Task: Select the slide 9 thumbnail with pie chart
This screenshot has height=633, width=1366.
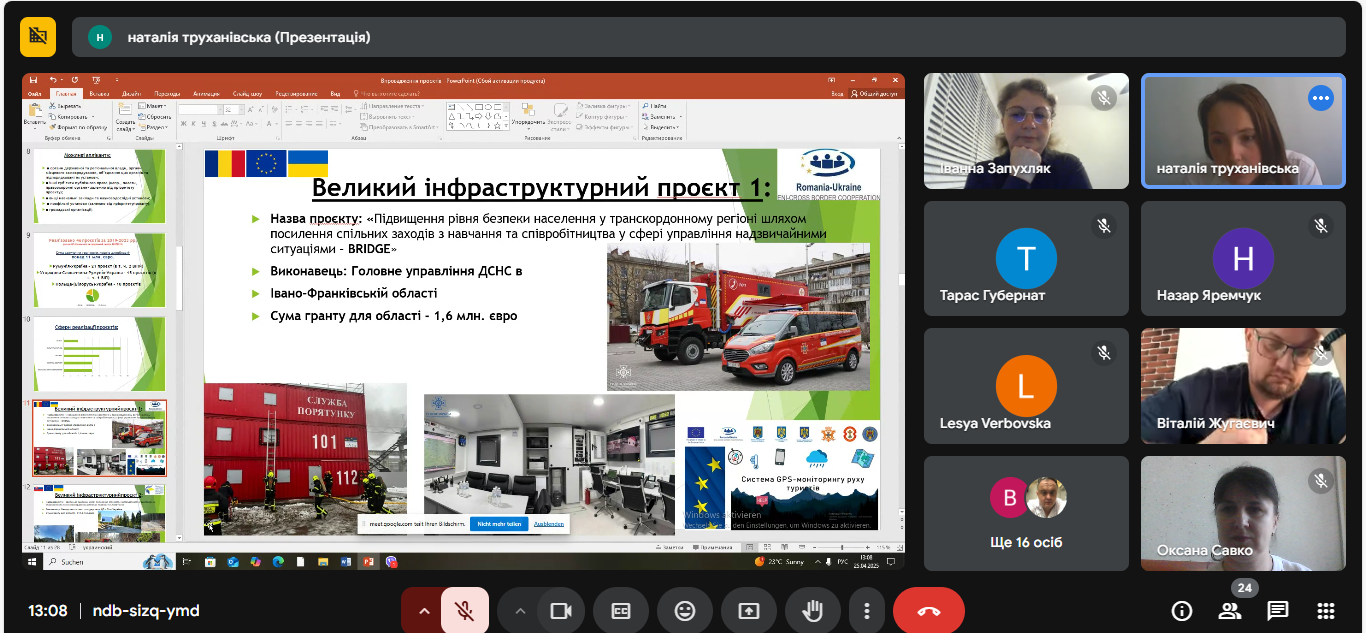Action: pyautogui.click(x=100, y=269)
